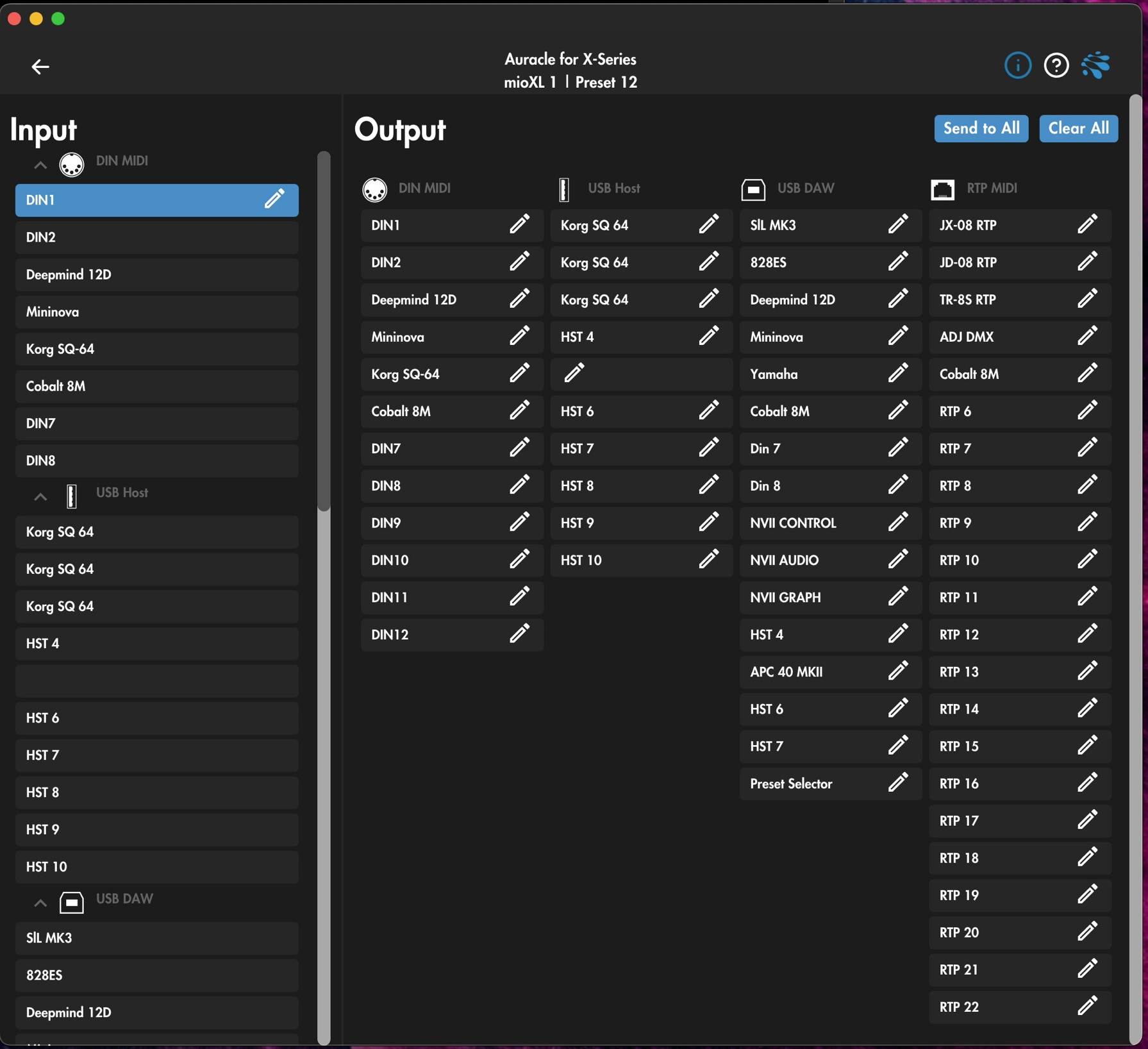This screenshot has height=1049, width=1148.
Task: Select SIL MK3 input under USB DAW
Action: (x=156, y=937)
